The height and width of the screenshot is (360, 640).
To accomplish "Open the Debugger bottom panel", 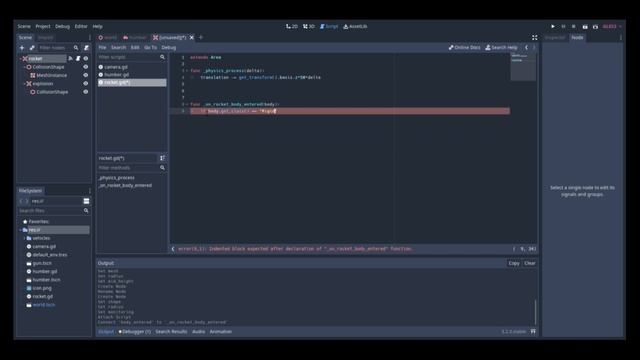I will (x=135, y=332).
